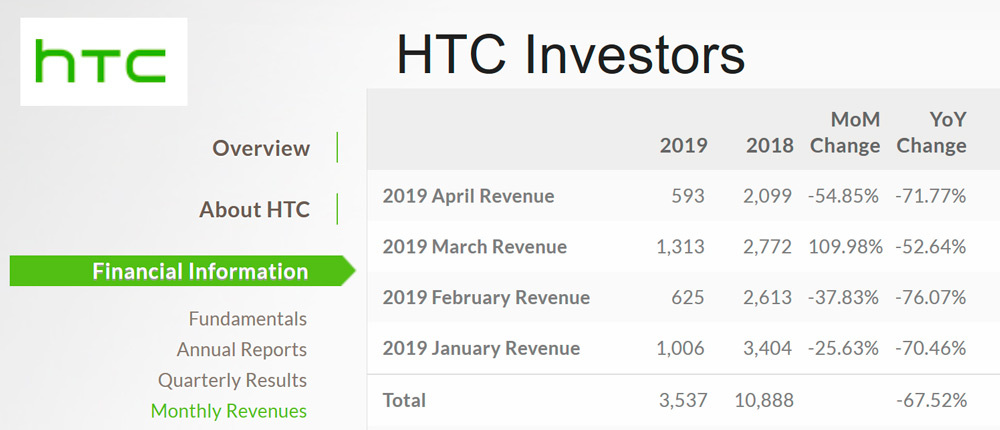Select the Financial Information menu item
Viewport: 1000px width, 430px height.
coord(200,271)
